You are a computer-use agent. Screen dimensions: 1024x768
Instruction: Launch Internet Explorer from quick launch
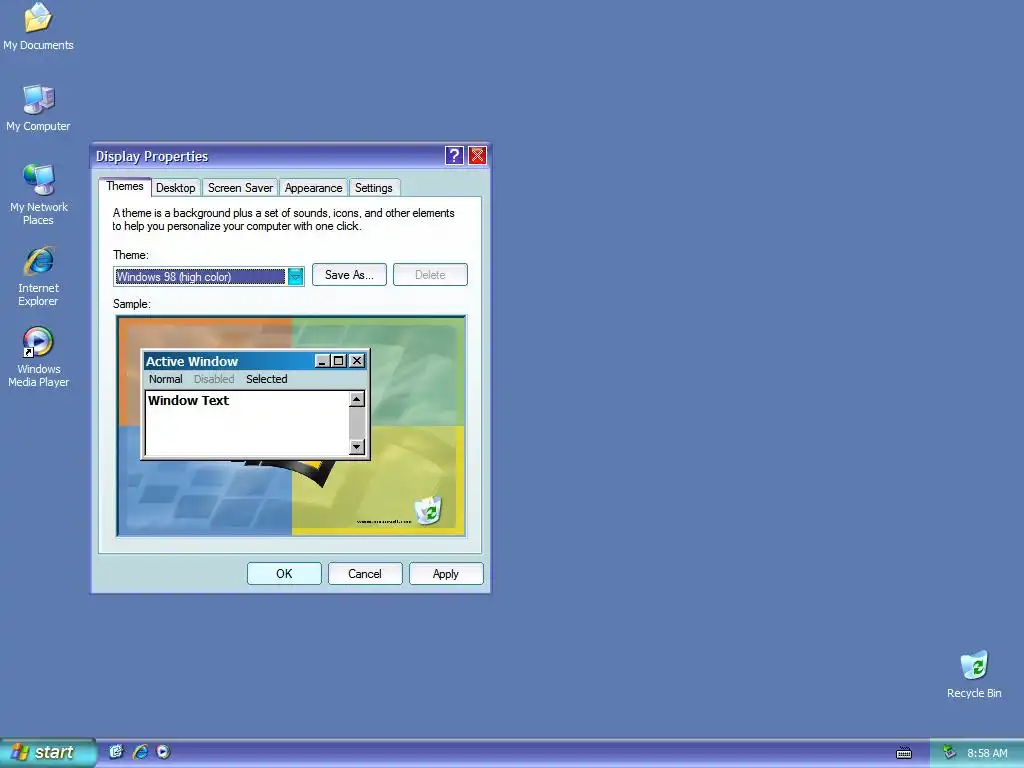point(140,752)
